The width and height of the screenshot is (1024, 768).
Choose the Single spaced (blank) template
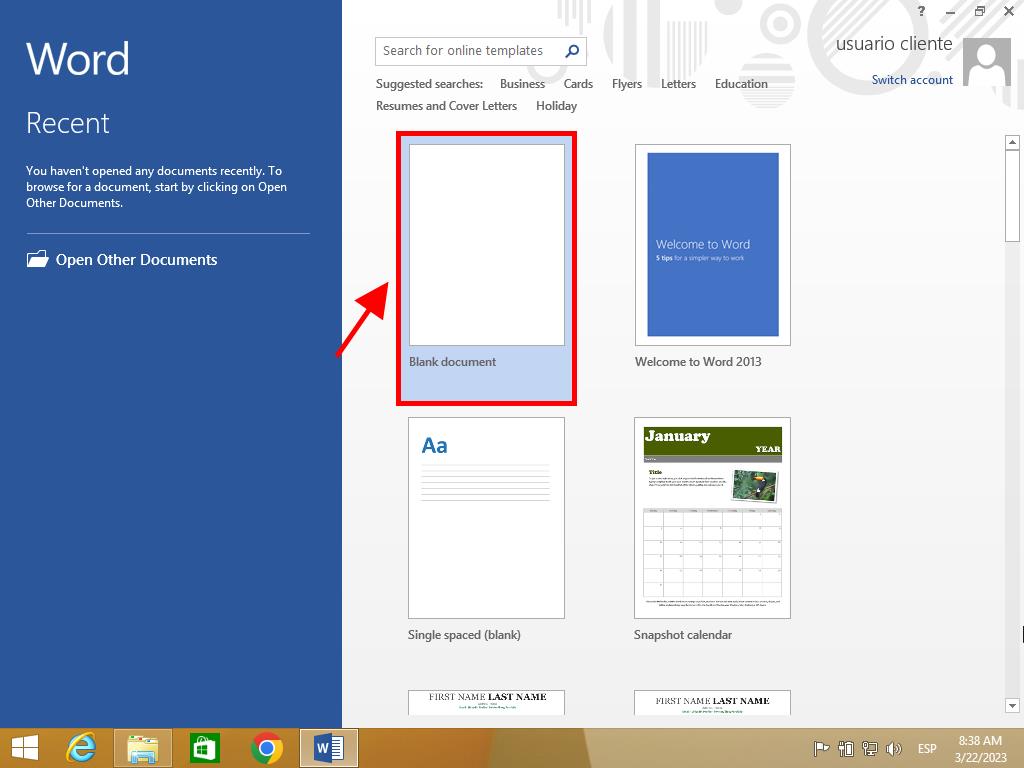(486, 518)
